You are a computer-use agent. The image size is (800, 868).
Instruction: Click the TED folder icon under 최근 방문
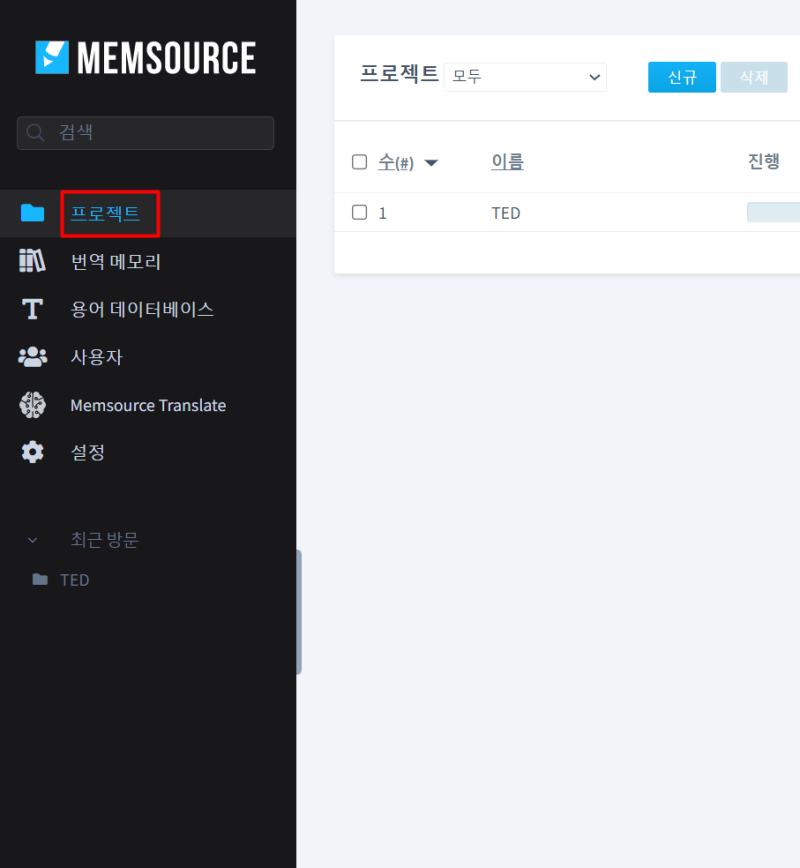coord(41,579)
